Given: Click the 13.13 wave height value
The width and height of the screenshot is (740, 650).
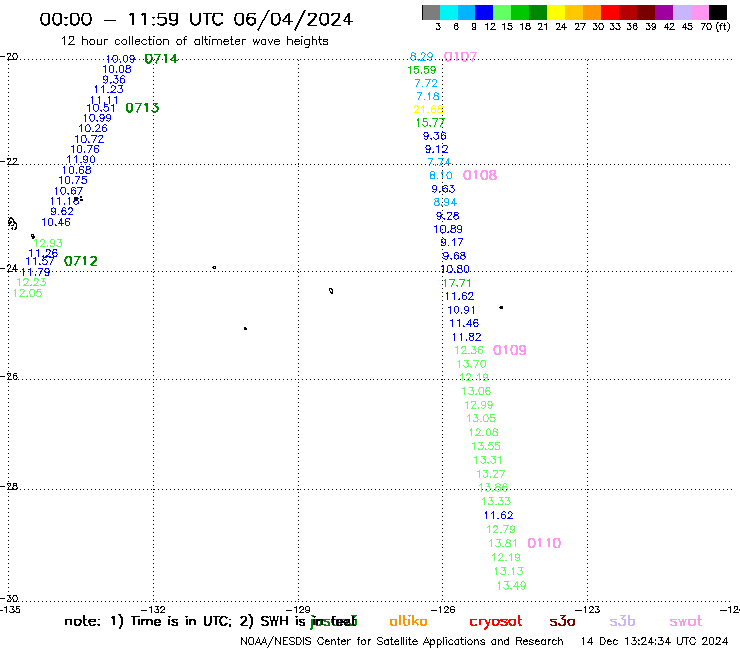Looking at the screenshot, I should pos(508,571).
